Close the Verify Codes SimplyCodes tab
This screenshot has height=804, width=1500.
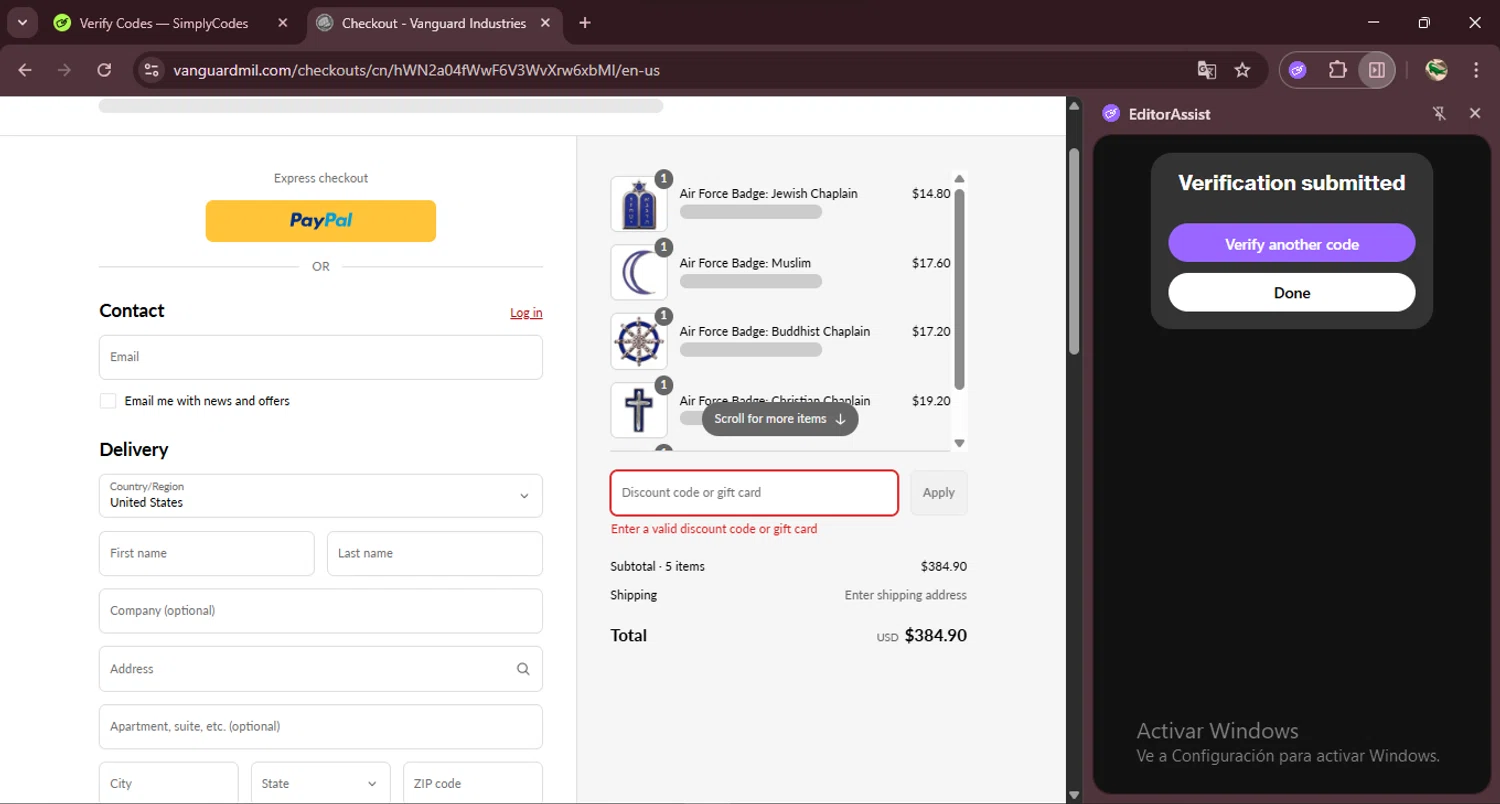tap(283, 23)
